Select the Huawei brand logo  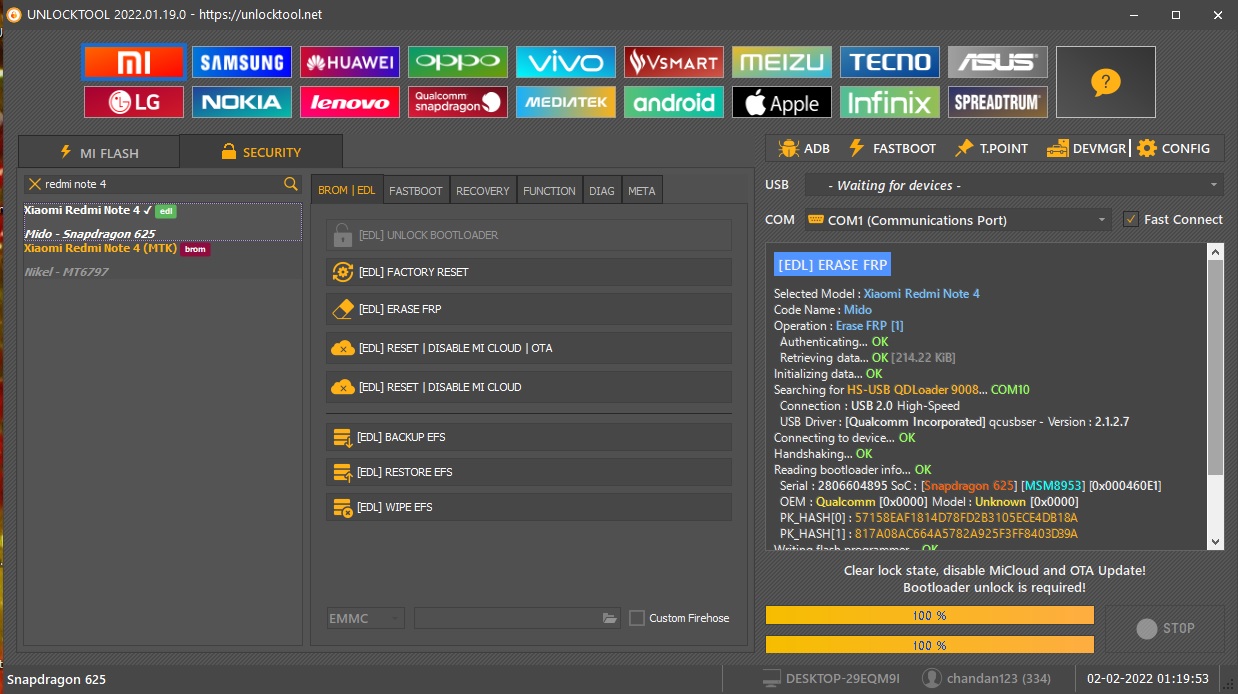tap(350, 62)
